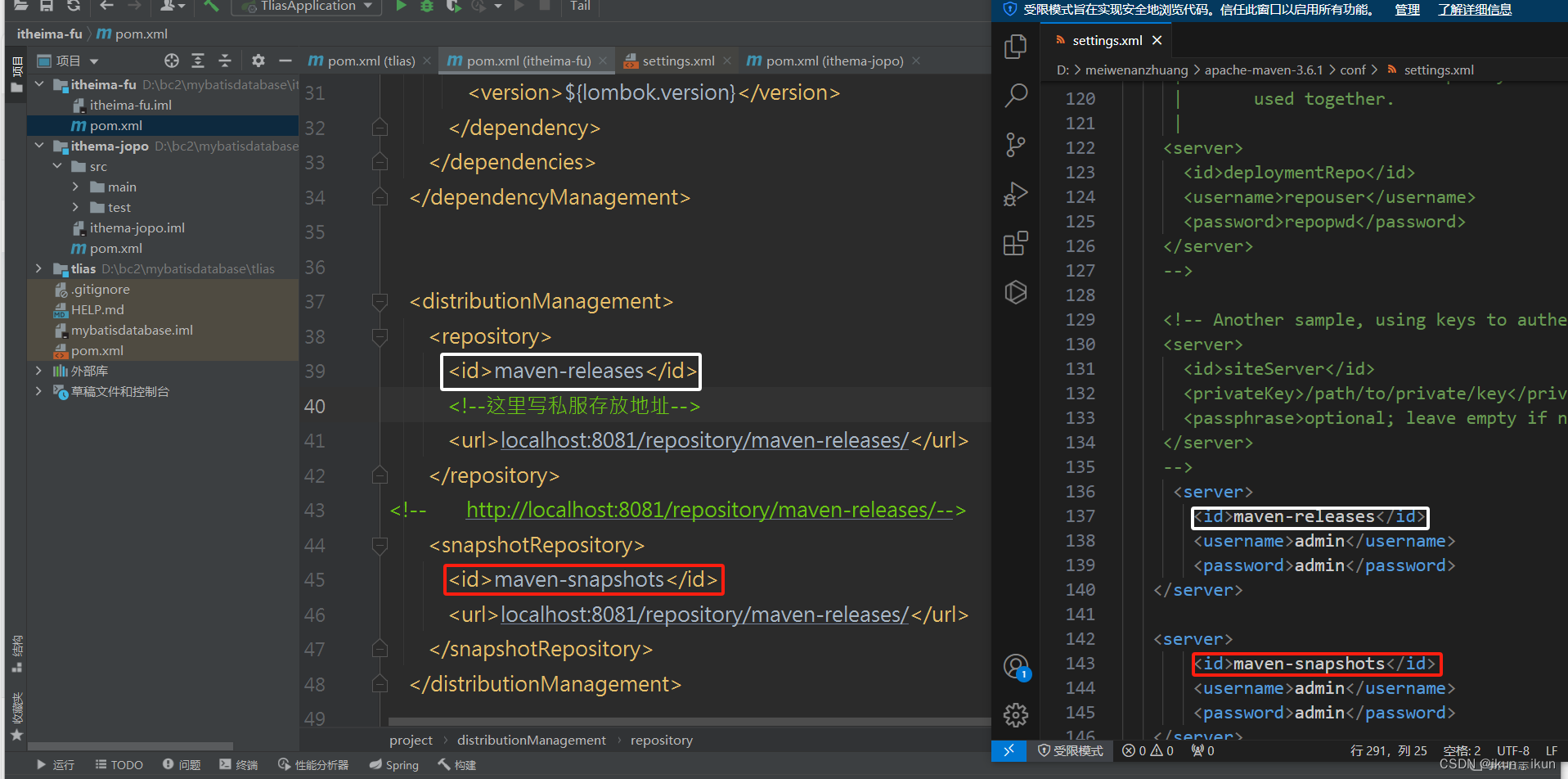Open the 构建 Build tool window

tap(457, 764)
